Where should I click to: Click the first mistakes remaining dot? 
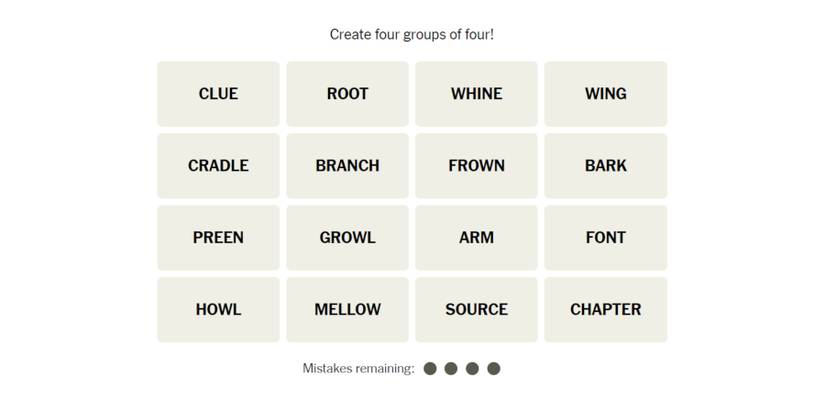[x=430, y=369]
